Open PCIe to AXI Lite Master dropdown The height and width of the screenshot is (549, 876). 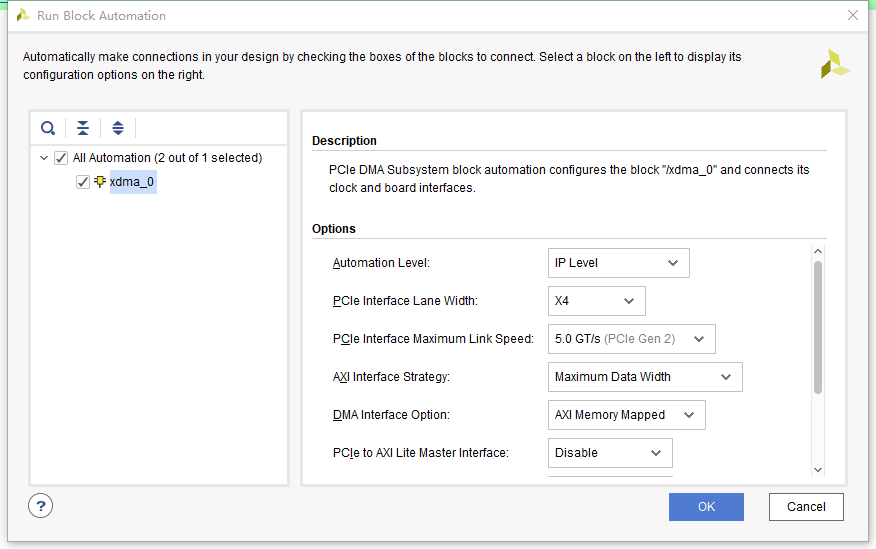[x=610, y=453]
